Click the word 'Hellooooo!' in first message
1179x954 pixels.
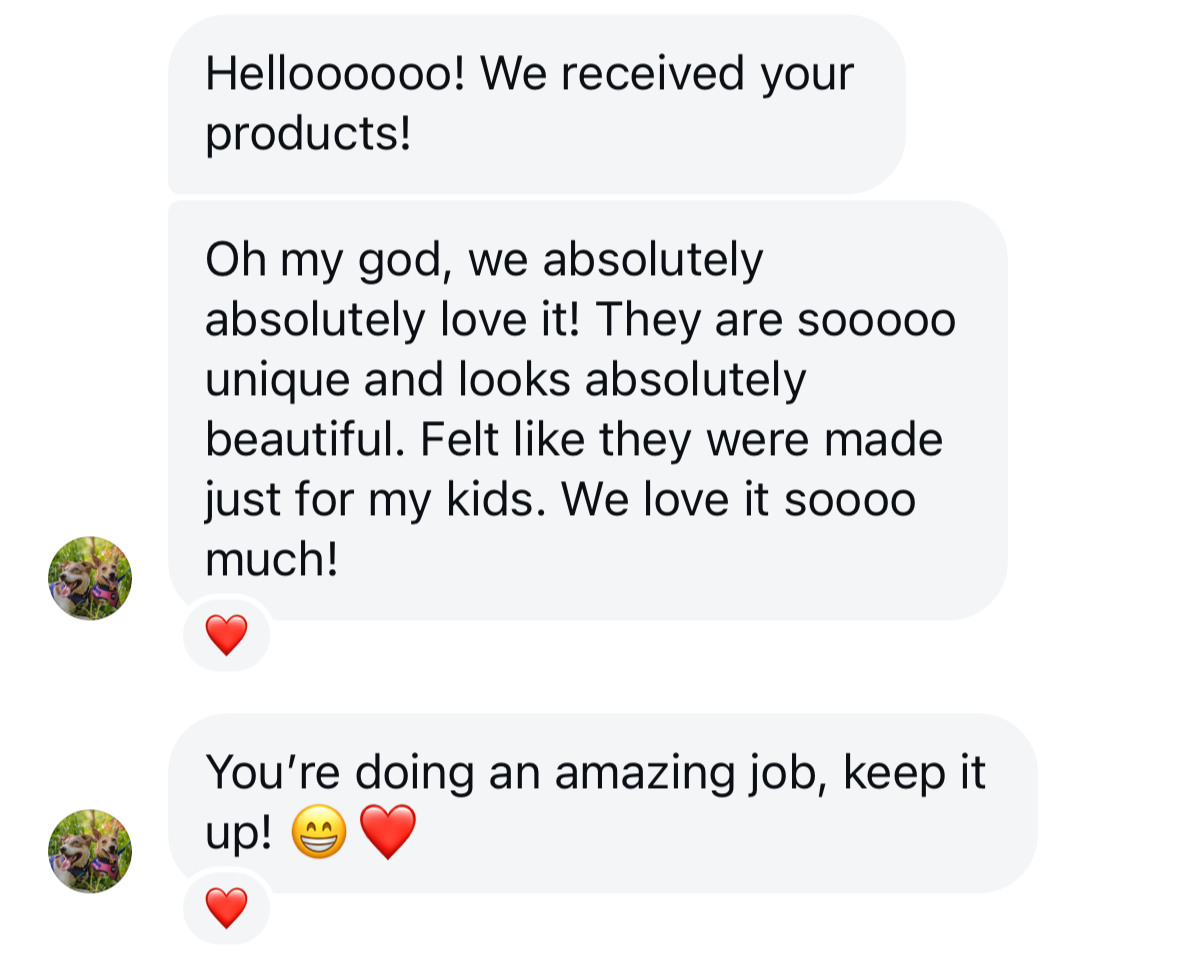click(x=335, y=74)
